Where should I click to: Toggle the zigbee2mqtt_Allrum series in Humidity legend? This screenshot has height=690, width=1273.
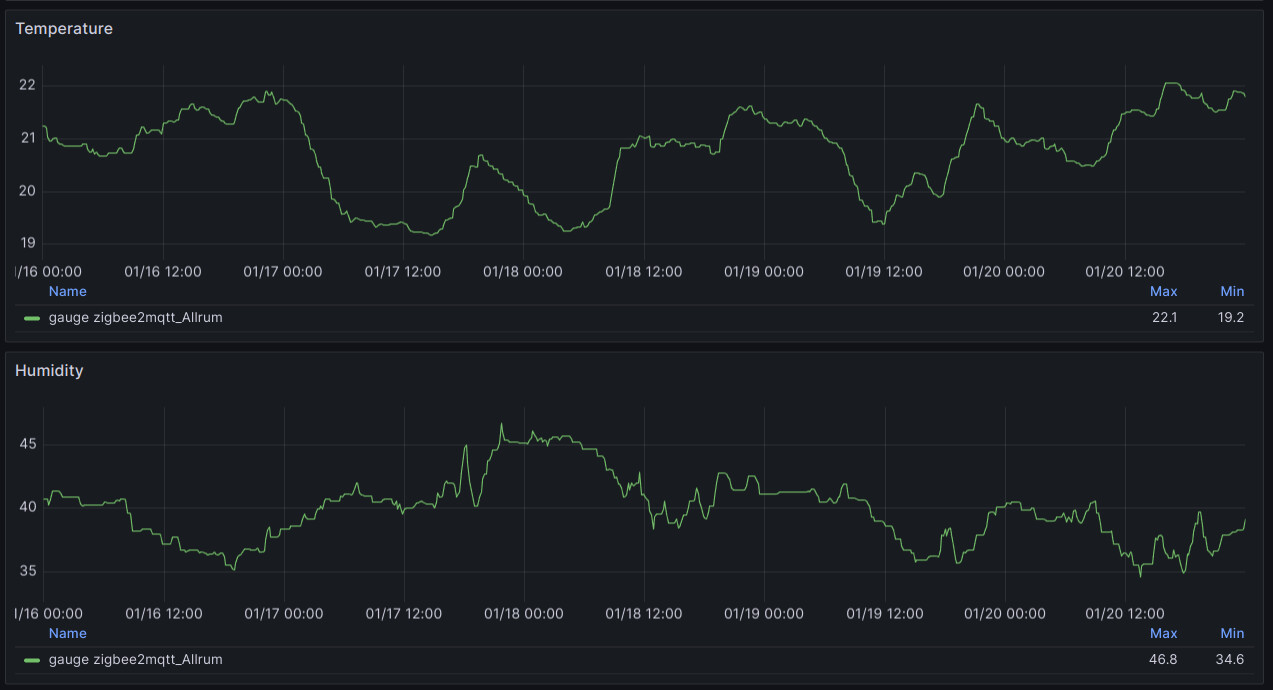[135, 660]
